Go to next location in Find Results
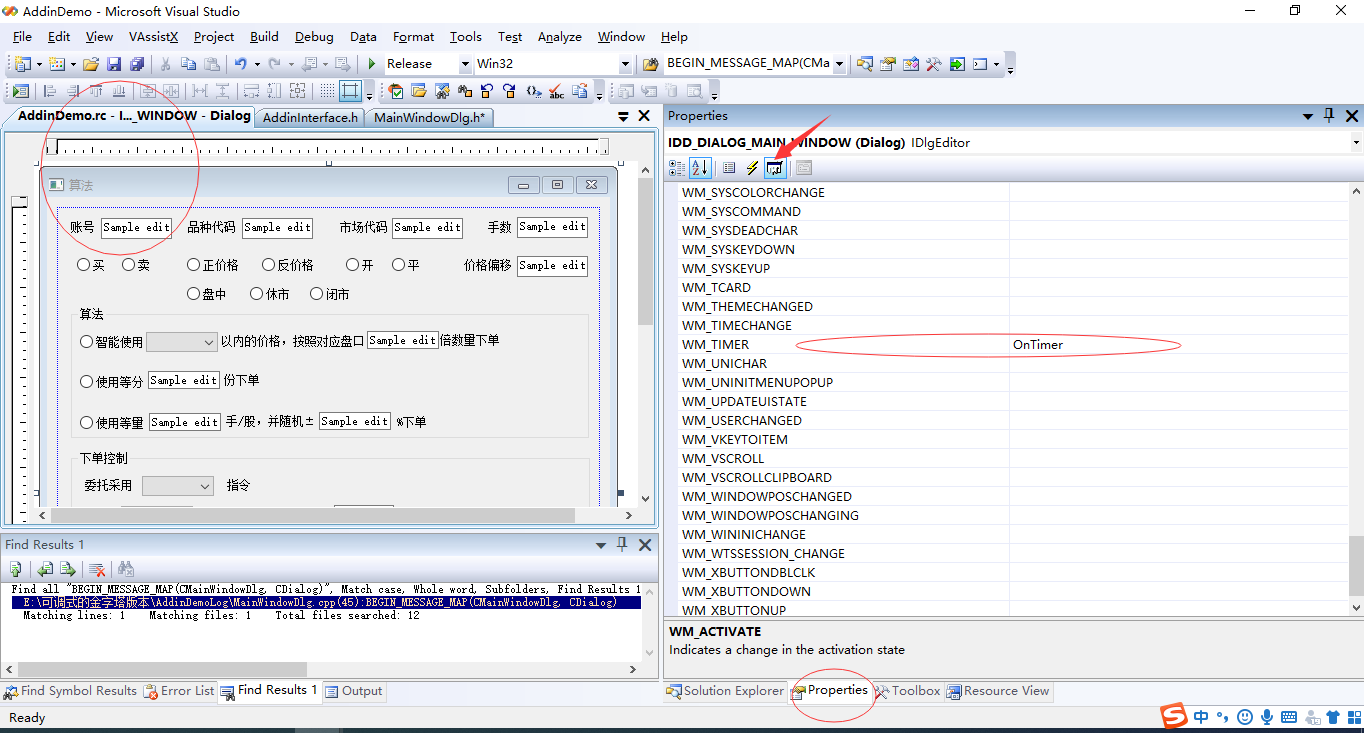Screen dimensions: 1364x733 (67, 569)
